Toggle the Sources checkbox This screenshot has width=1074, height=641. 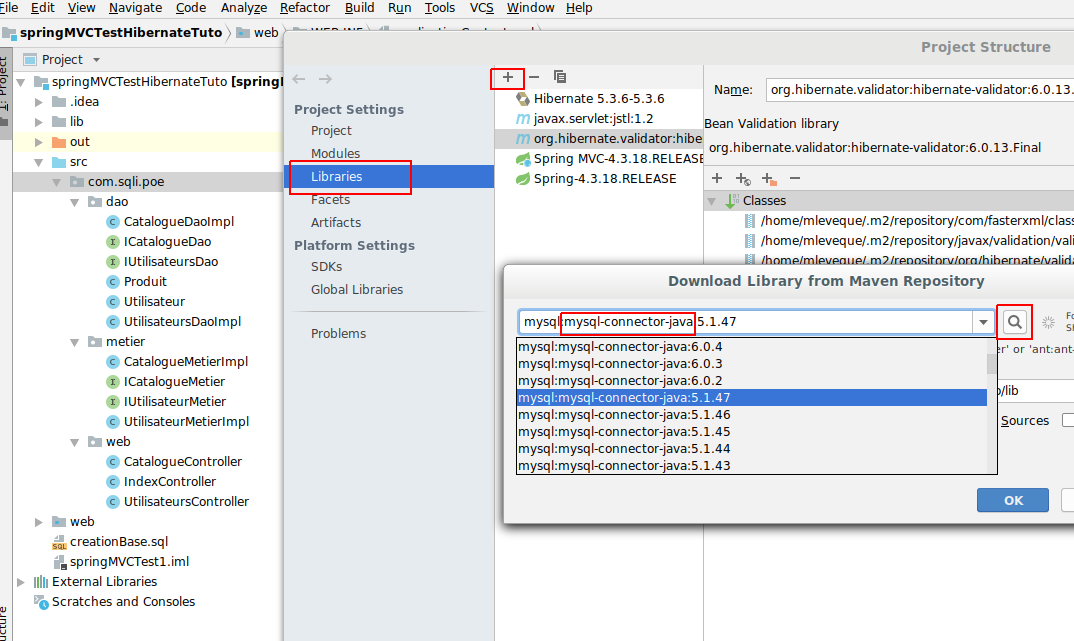point(1069,421)
